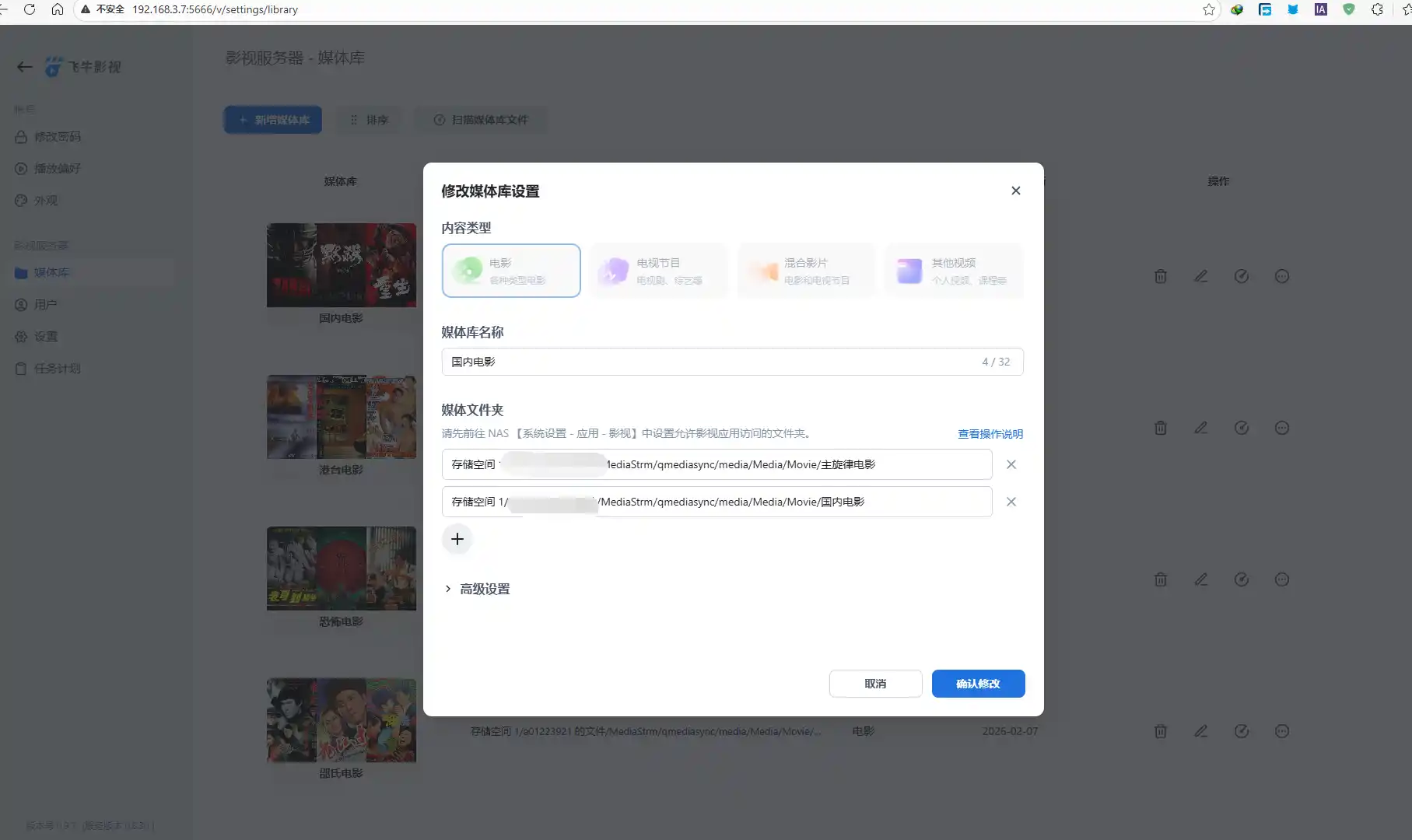Click the 确认修改 confirm button
Screen dimensions: 1412x840
[978, 683]
